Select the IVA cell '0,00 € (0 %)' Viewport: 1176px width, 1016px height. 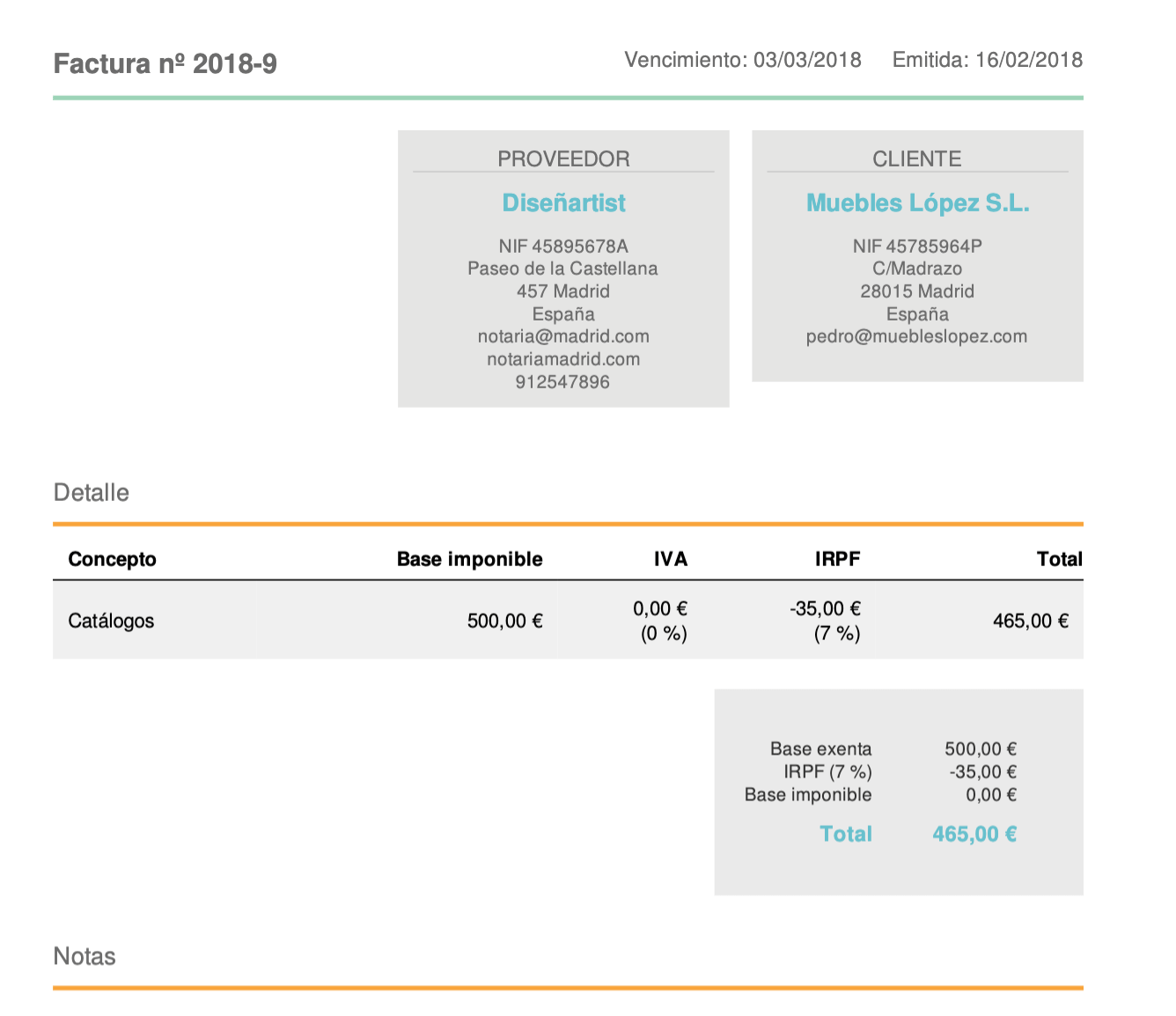click(x=660, y=621)
